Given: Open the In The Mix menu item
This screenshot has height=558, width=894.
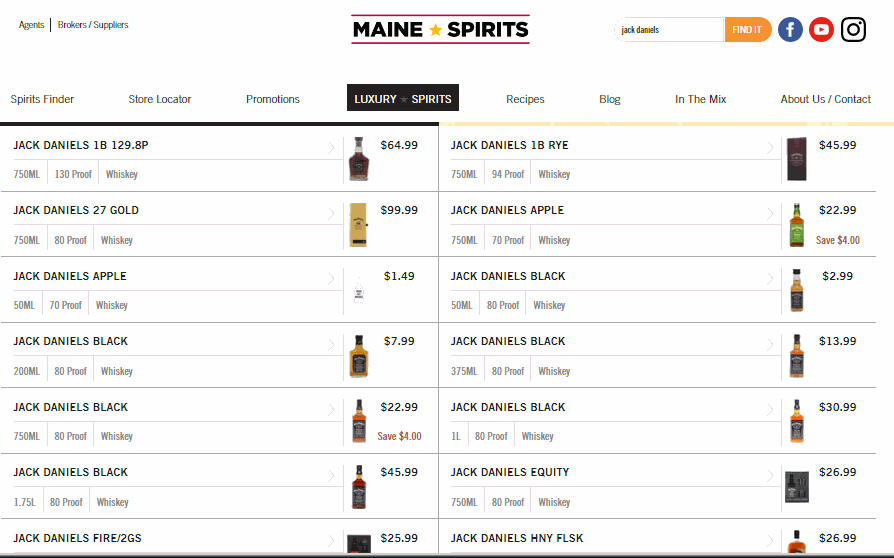Looking at the screenshot, I should (700, 99).
